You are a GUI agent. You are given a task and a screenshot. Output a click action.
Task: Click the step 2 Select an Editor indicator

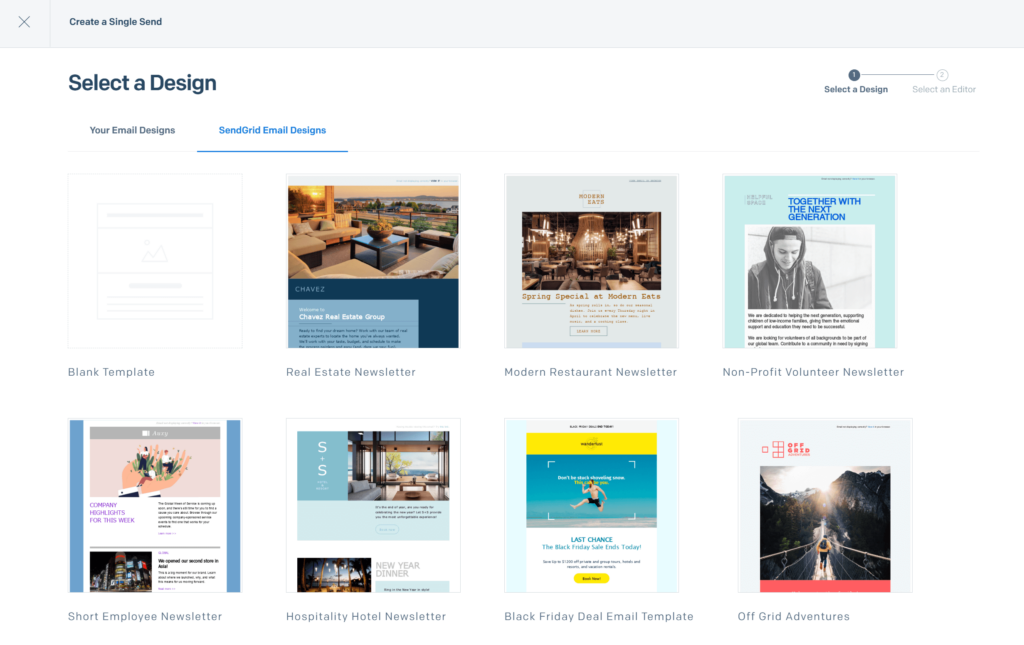(941, 75)
